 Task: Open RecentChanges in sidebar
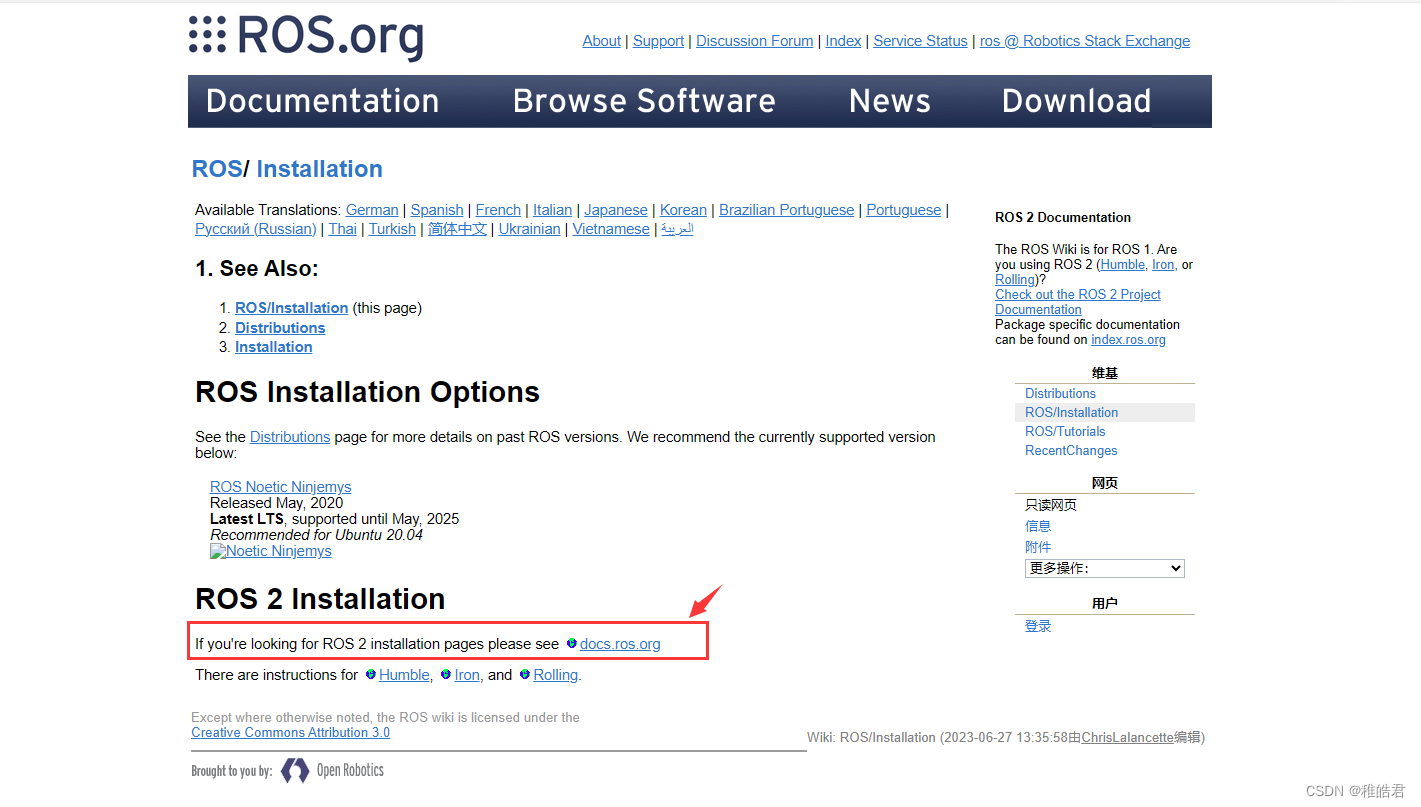pyautogui.click(x=1071, y=451)
